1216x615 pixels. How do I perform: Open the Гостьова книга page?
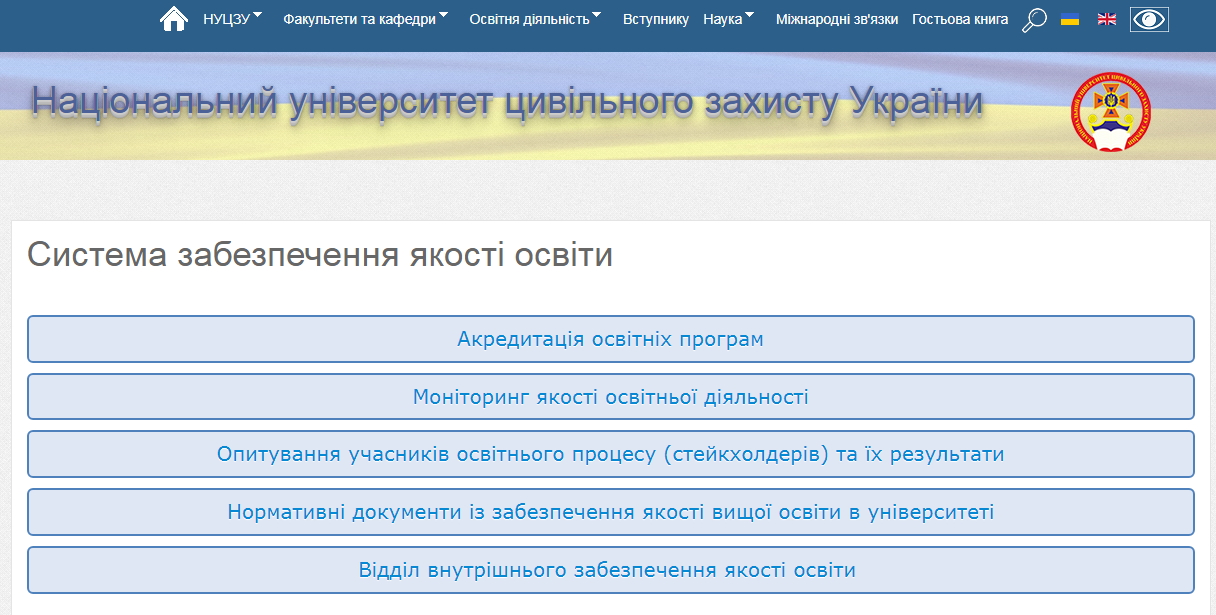point(960,19)
